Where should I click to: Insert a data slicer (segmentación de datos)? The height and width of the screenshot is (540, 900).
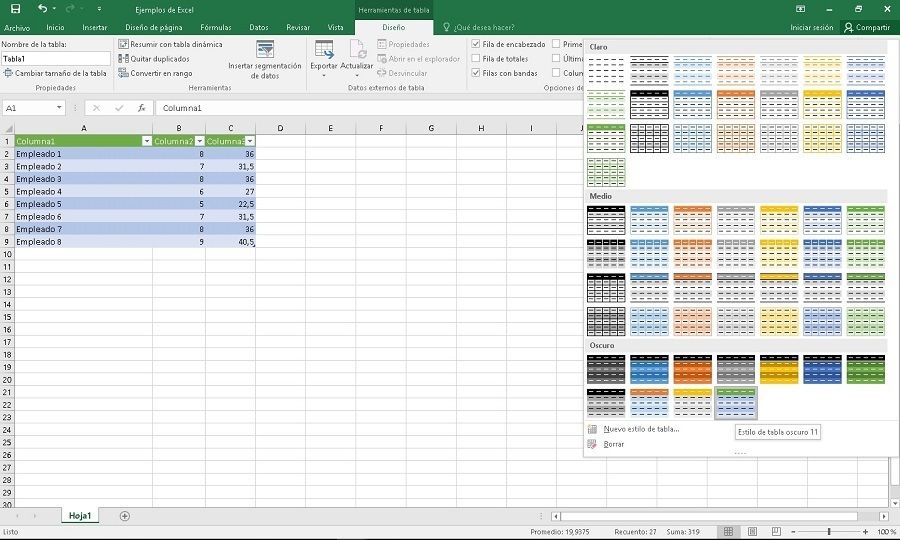pos(265,60)
